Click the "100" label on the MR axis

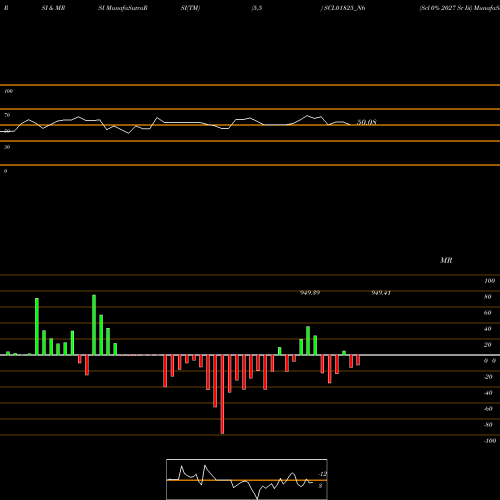pyautogui.click(x=490, y=281)
